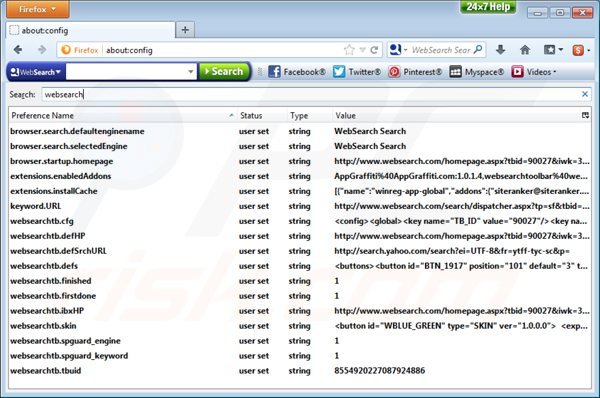This screenshot has width=600, height=398.
Task: Go forward with the browser forward arrow
Action: click(42, 50)
